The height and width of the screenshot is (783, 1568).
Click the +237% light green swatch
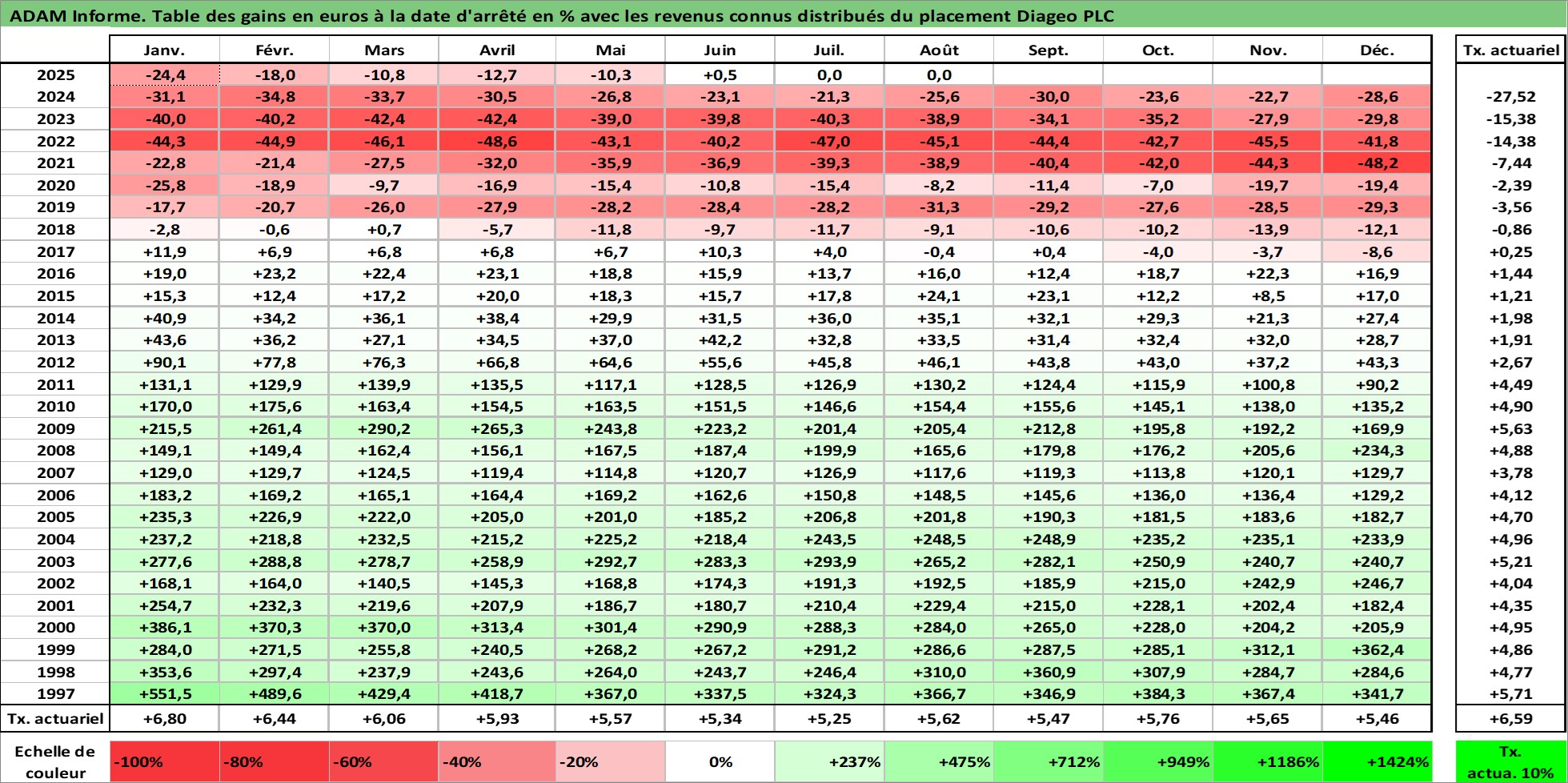[x=829, y=761]
